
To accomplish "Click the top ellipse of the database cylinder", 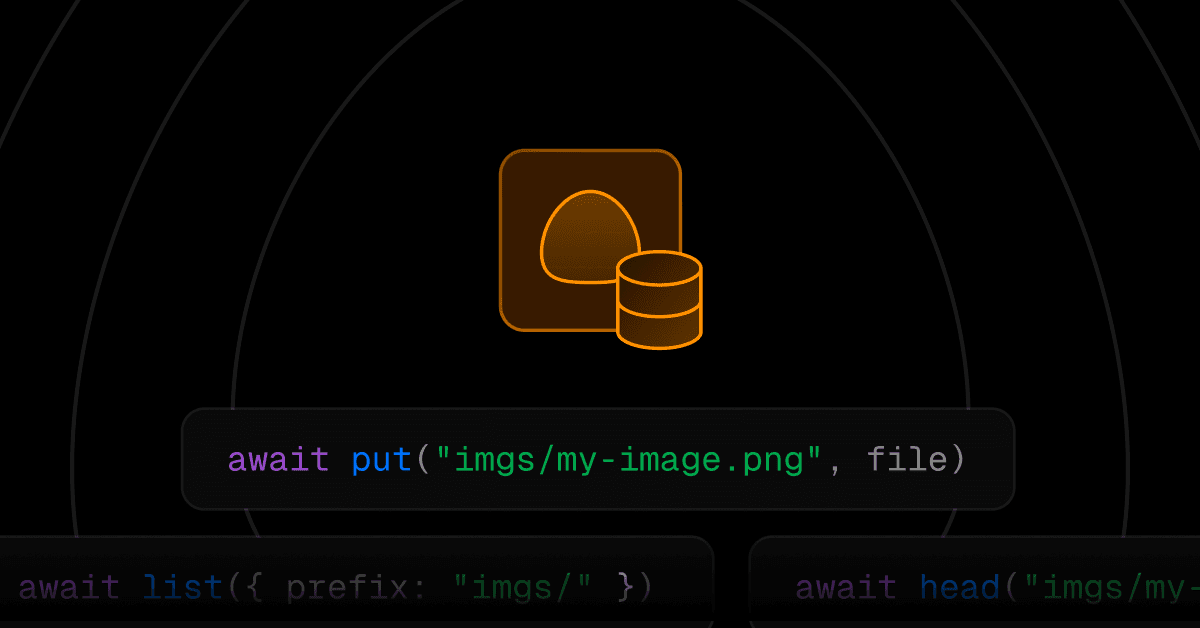I will click(659, 267).
